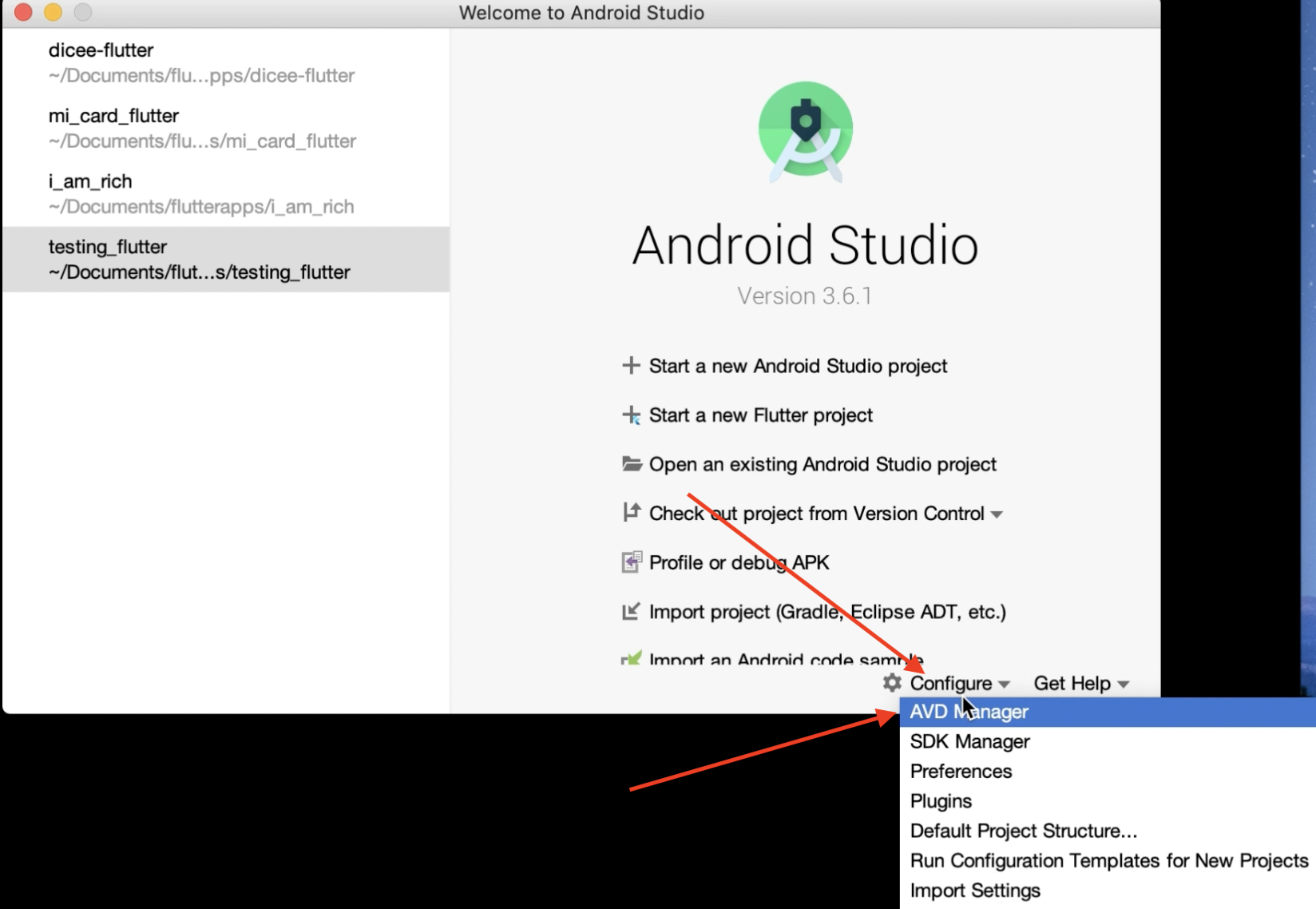This screenshot has width=1316, height=909.
Task: Click the Import project Gradle icon
Action: click(x=631, y=611)
